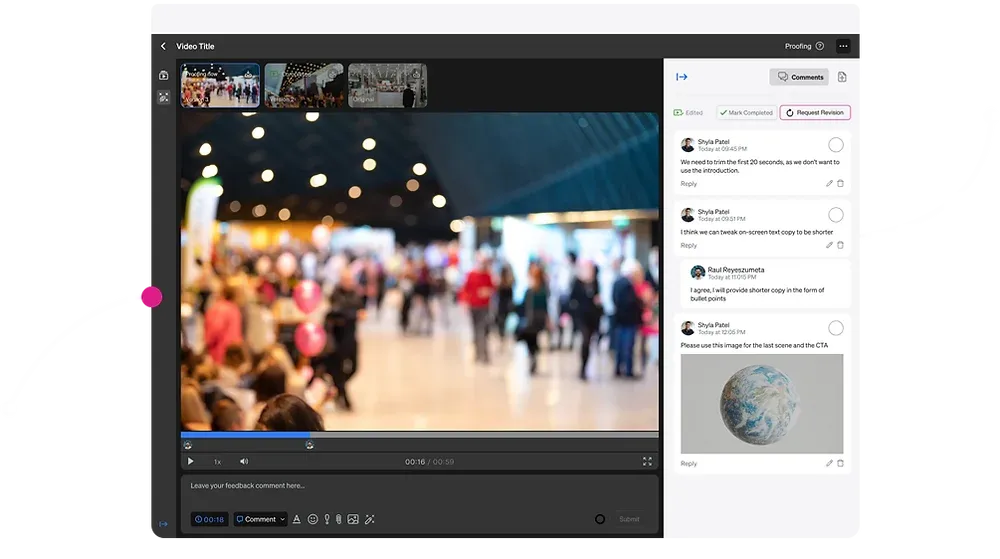Viewport: 1000px width, 559px height.
Task: Select the Version 2 thumbnail
Action: [304, 85]
